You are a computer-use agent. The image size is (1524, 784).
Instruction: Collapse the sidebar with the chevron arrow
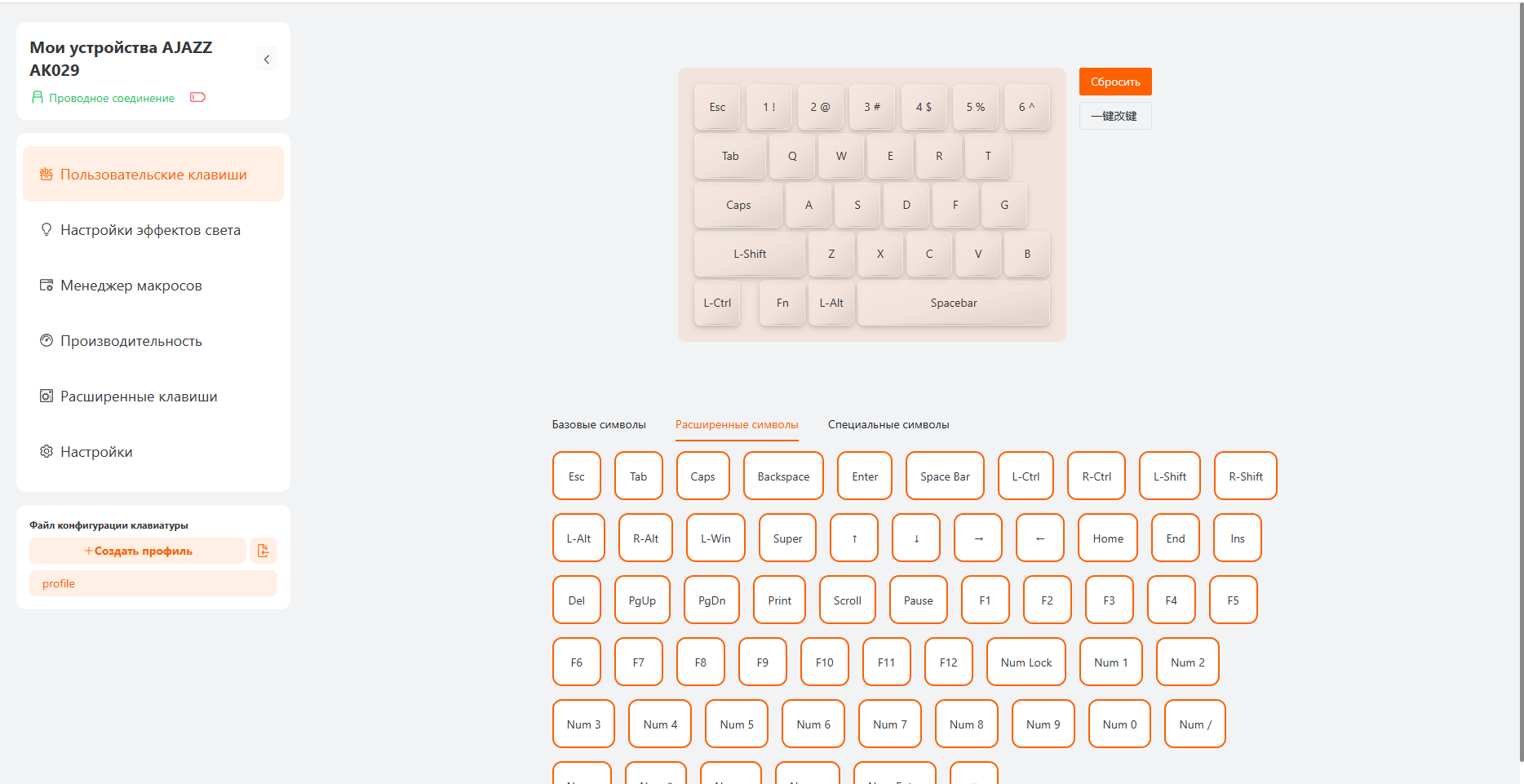pyautogui.click(x=267, y=60)
